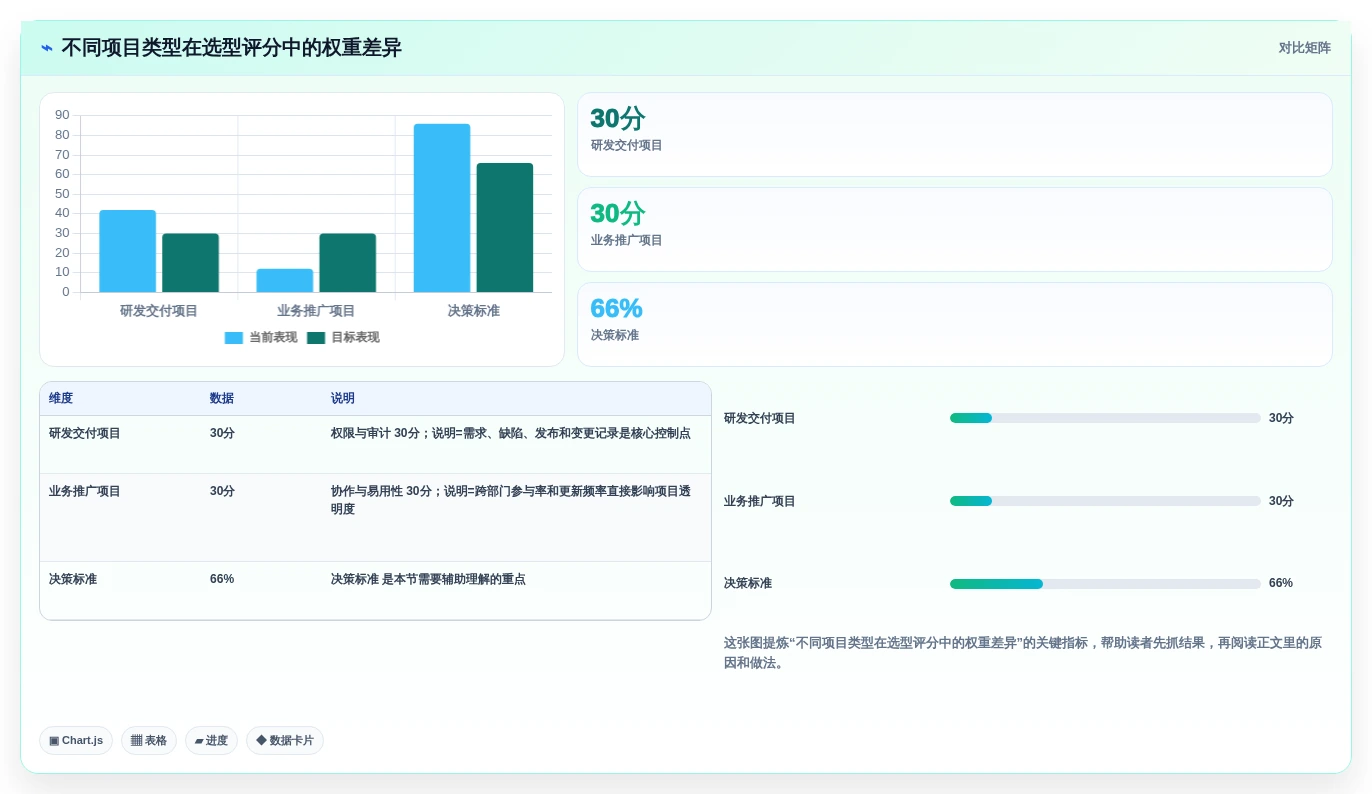Click the green bar for 决策标准
This screenshot has height=794, width=1372.
point(504,228)
